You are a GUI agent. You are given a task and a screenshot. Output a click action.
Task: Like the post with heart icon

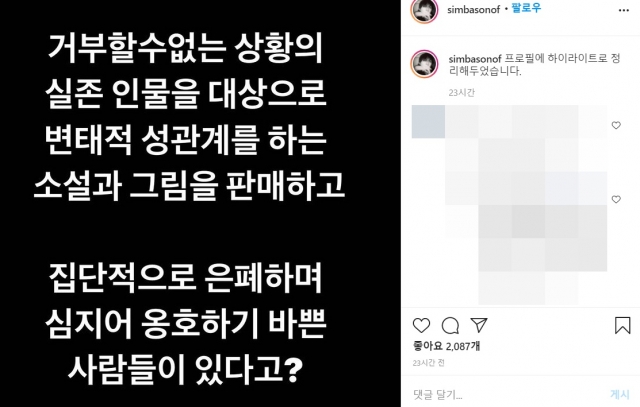click(x=421, y=325)
